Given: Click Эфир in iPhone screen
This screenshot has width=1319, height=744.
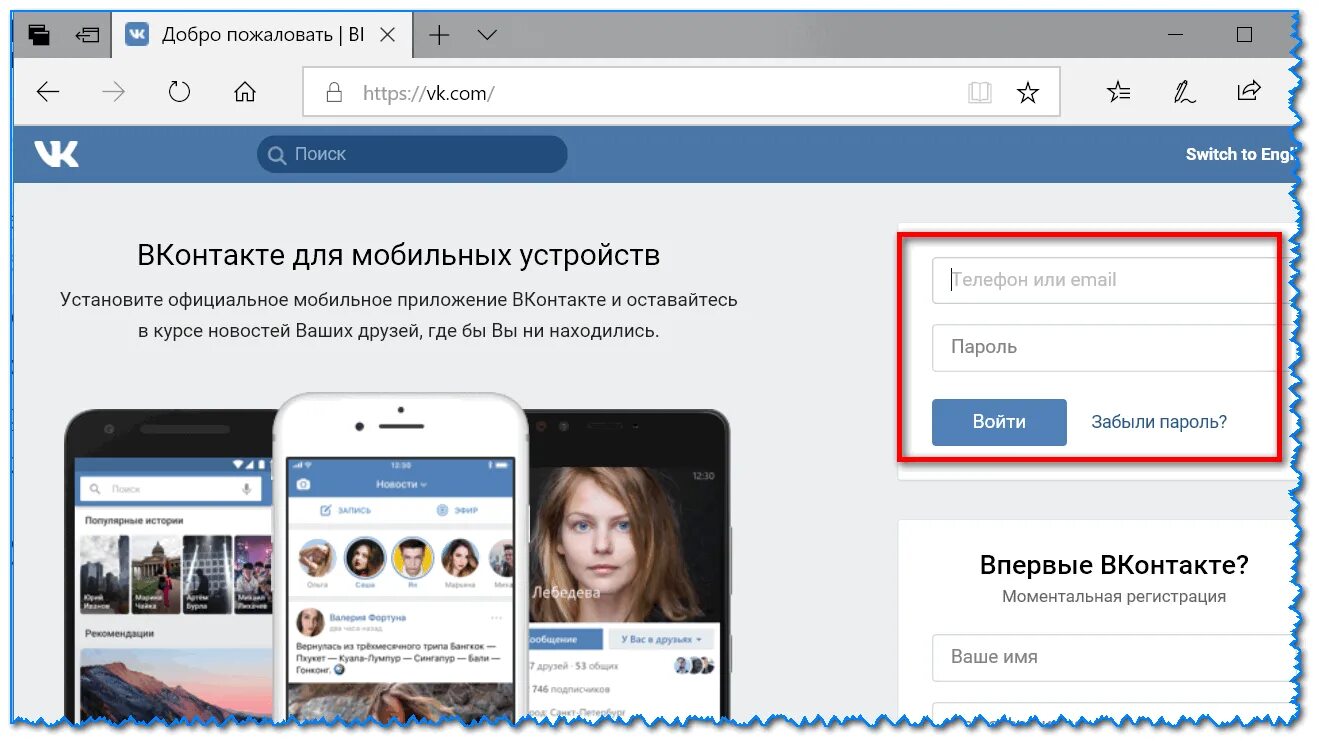Looking at the screenshot, I should [457, 510].
